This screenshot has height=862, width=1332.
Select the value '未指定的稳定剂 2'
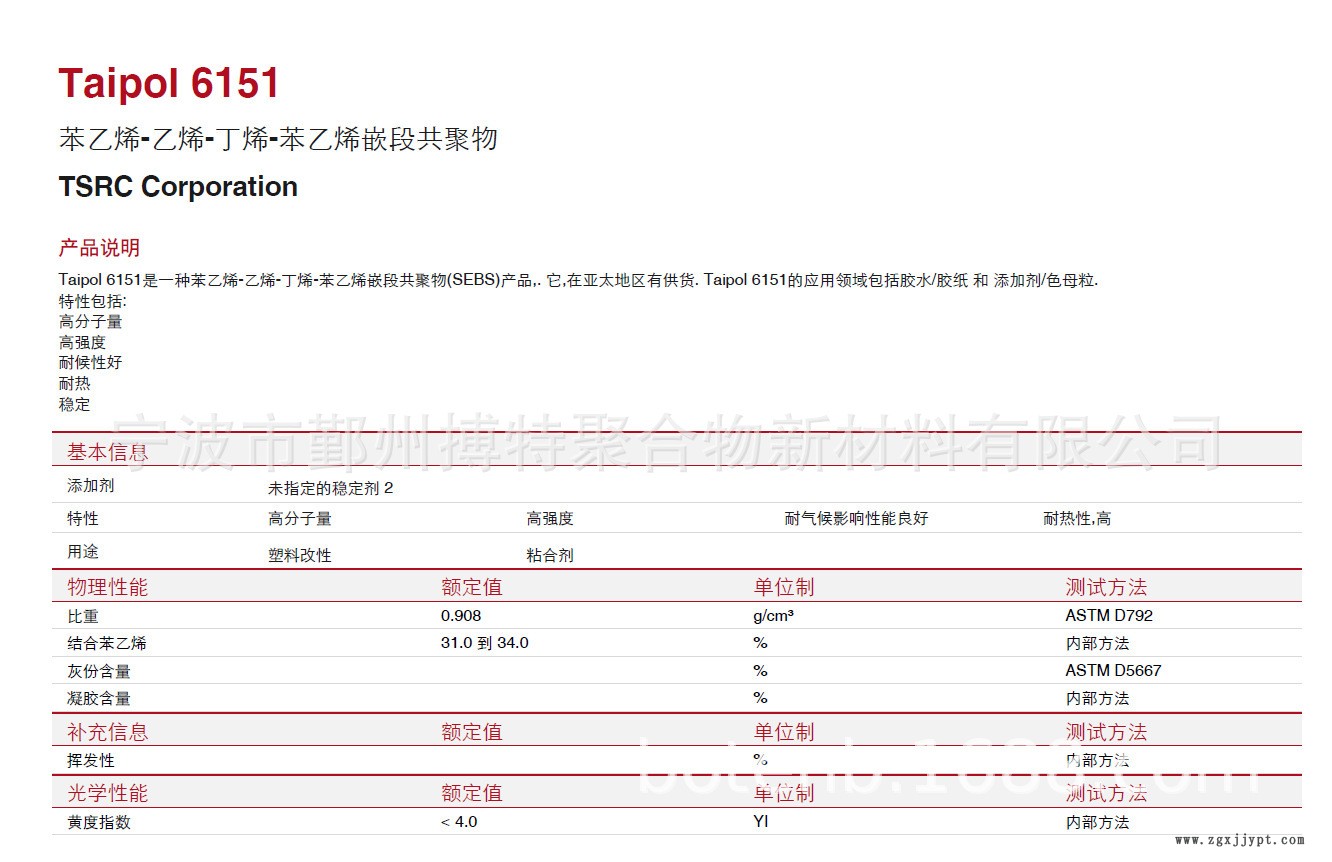331,489
